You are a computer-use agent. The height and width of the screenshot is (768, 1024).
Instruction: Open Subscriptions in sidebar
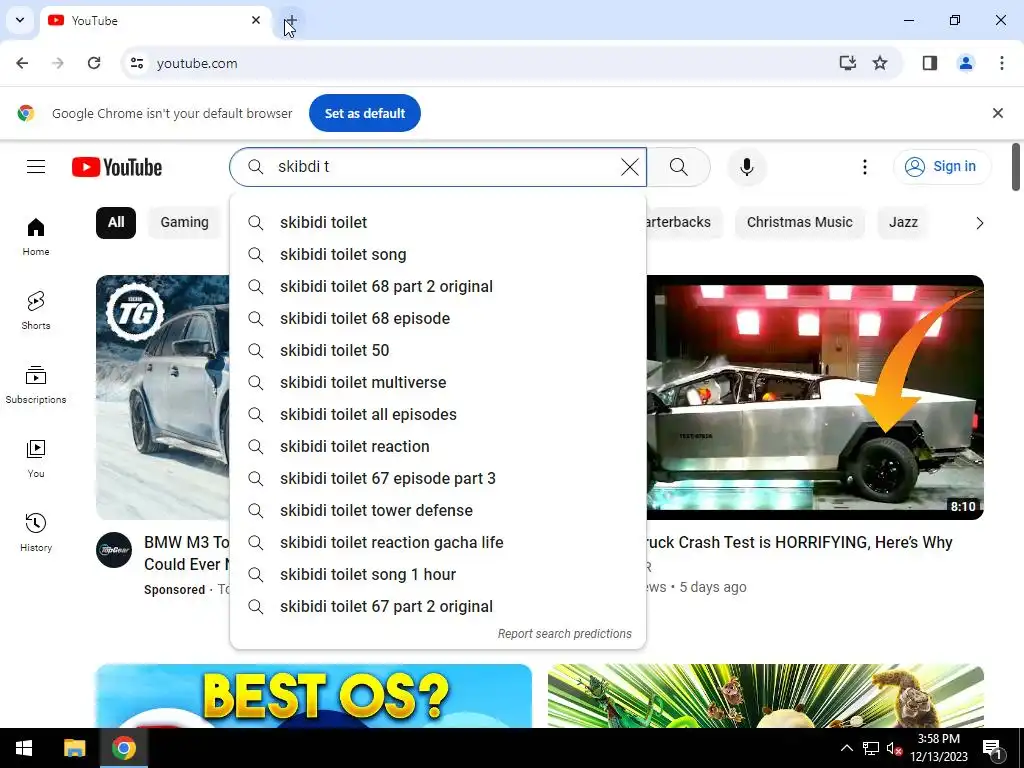click(x=36, y=385)
